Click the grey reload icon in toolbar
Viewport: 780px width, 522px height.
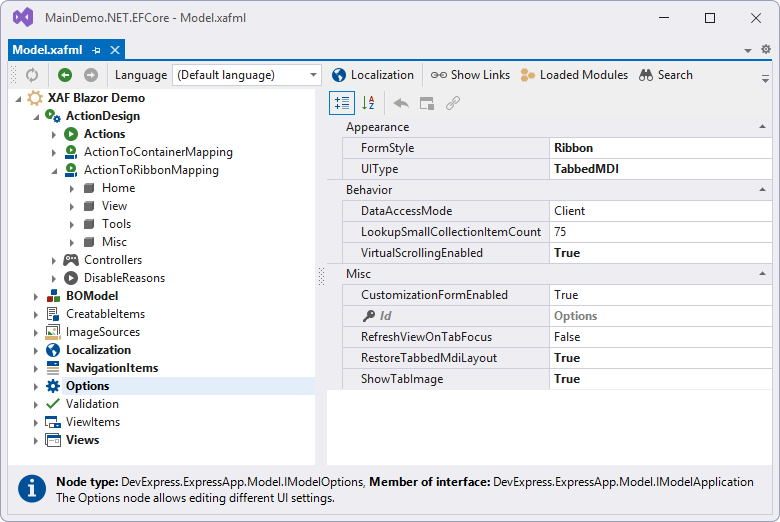point(32,75)
